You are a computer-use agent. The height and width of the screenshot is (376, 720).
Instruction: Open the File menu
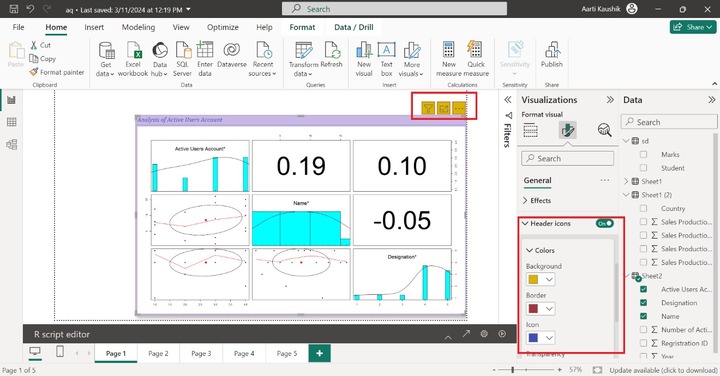point(18,27)
